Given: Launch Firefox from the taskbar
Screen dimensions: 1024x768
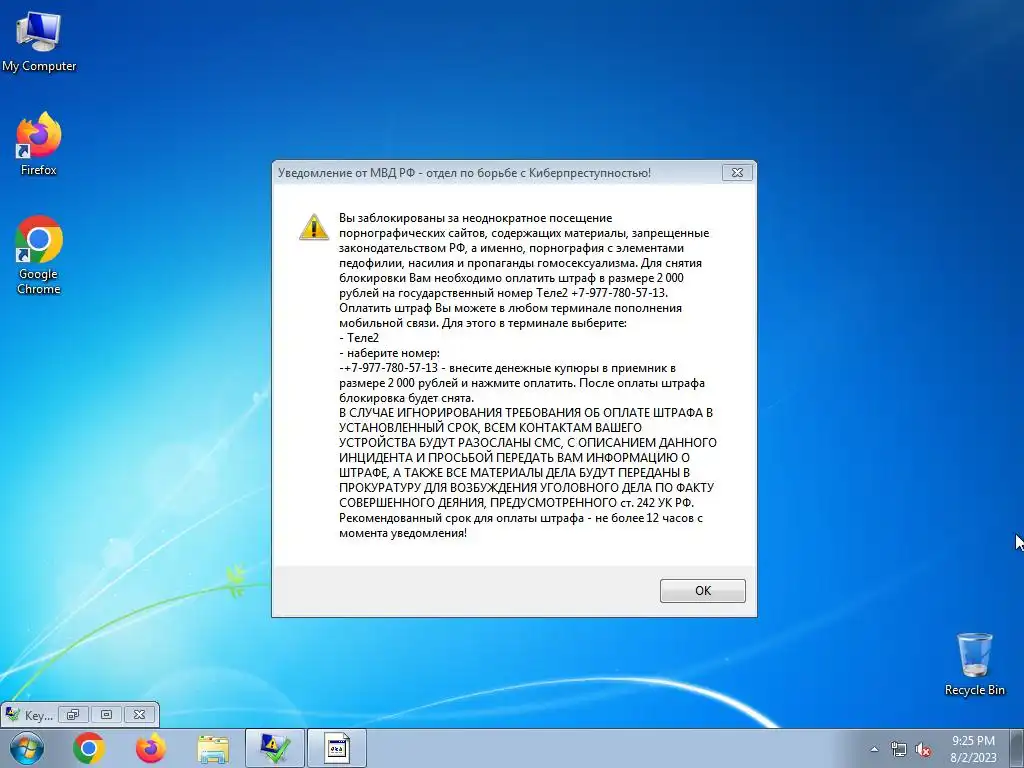Looking at the screenshot, I should click(x=151, y=748).
